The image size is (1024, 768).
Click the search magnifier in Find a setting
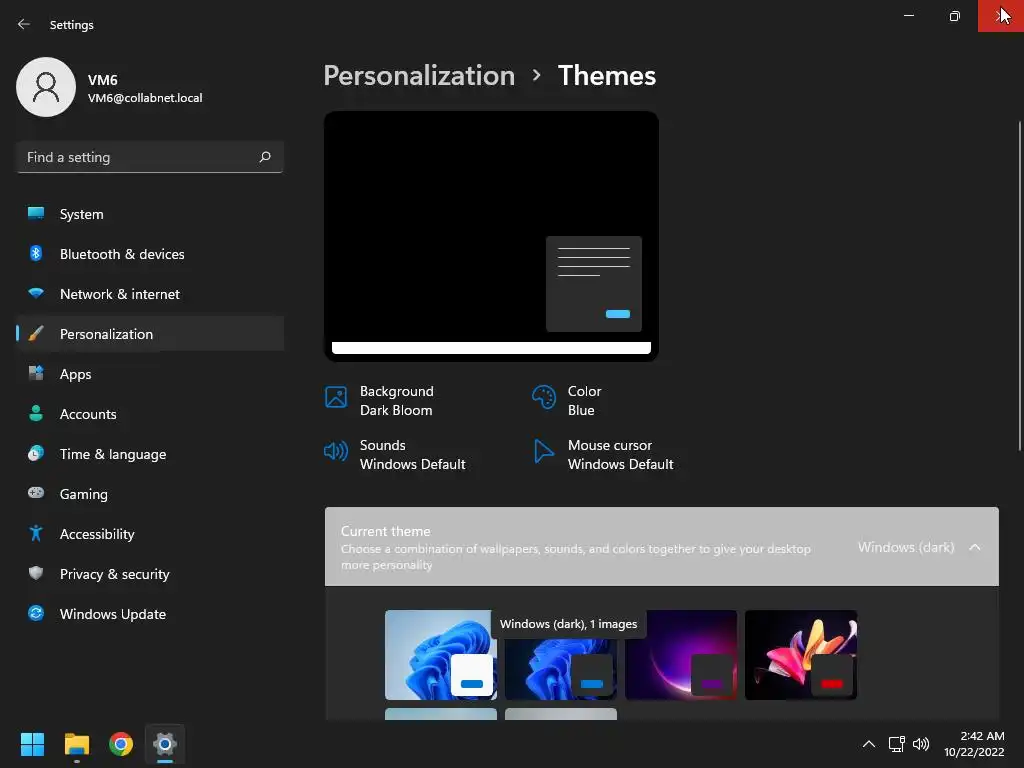click(x=264, y=157)
